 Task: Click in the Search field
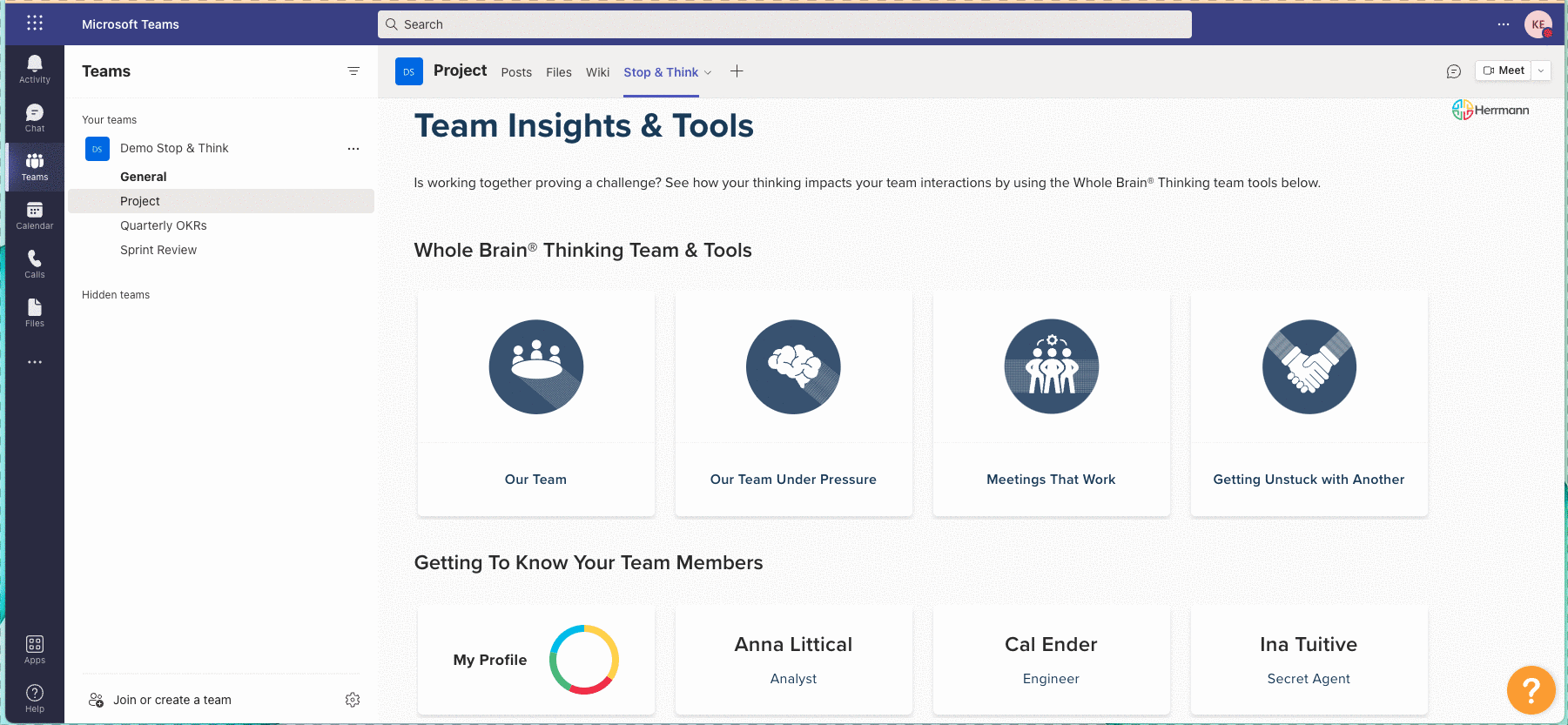(784, 24)
